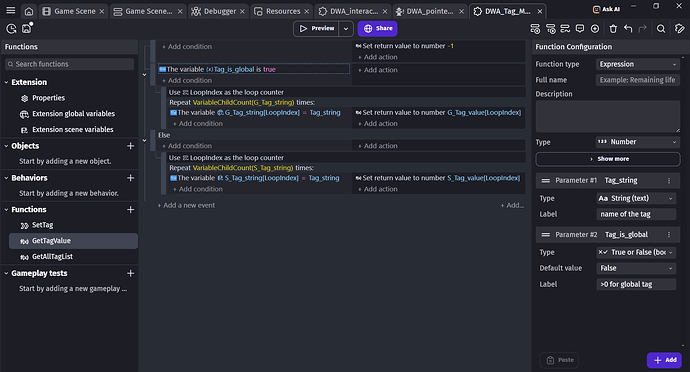The image size is (690, 372).
Task: Switch to DWA_pointe... extension tab
Action: coord(429,11)
